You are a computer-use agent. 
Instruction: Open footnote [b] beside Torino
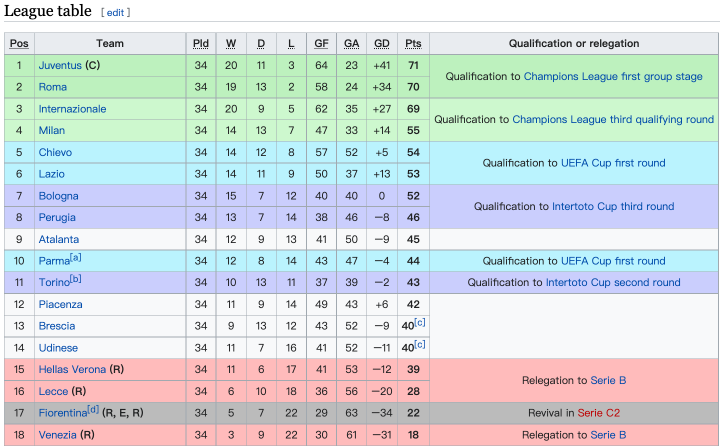point(76,279)
